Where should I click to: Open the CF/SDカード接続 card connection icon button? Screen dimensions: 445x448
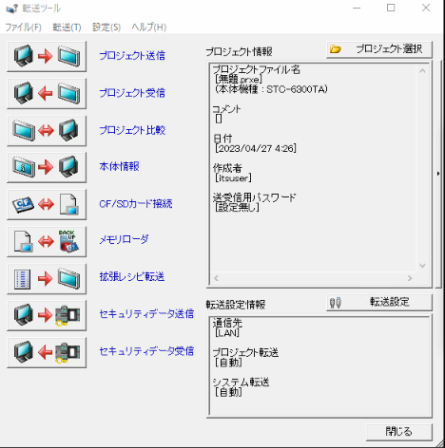click(47, 204)
